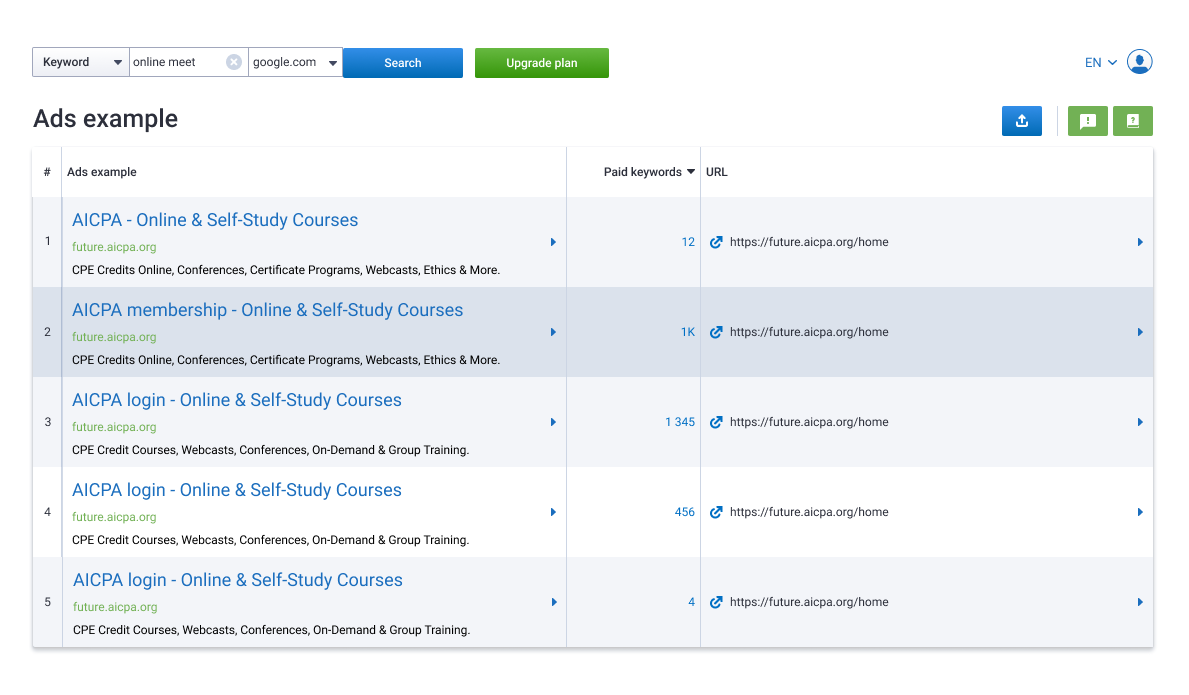Open the feedback message icon button
Viewport: 1189px width, 695px height.
pyautogui.click(x=1087, y=121)
